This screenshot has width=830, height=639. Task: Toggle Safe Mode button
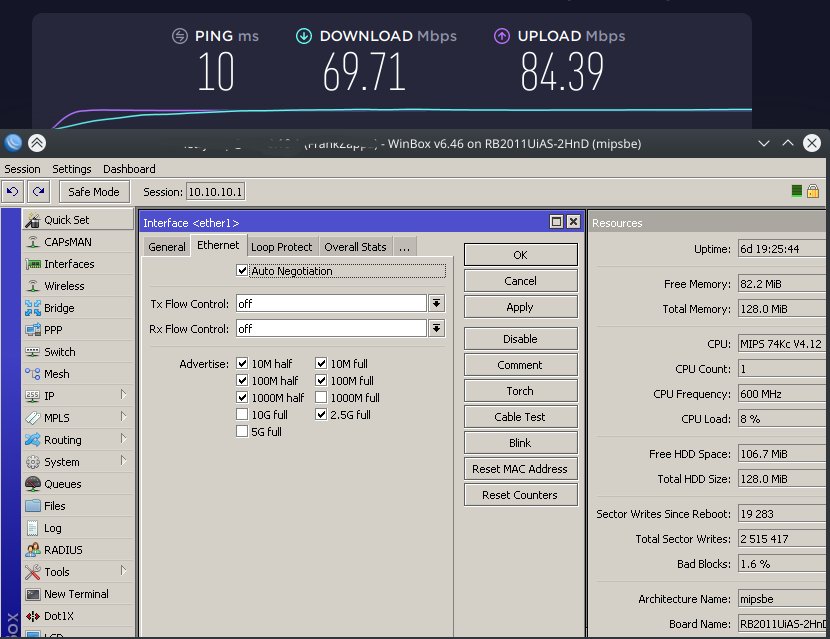pyautogui.click(x=94, y=192)
